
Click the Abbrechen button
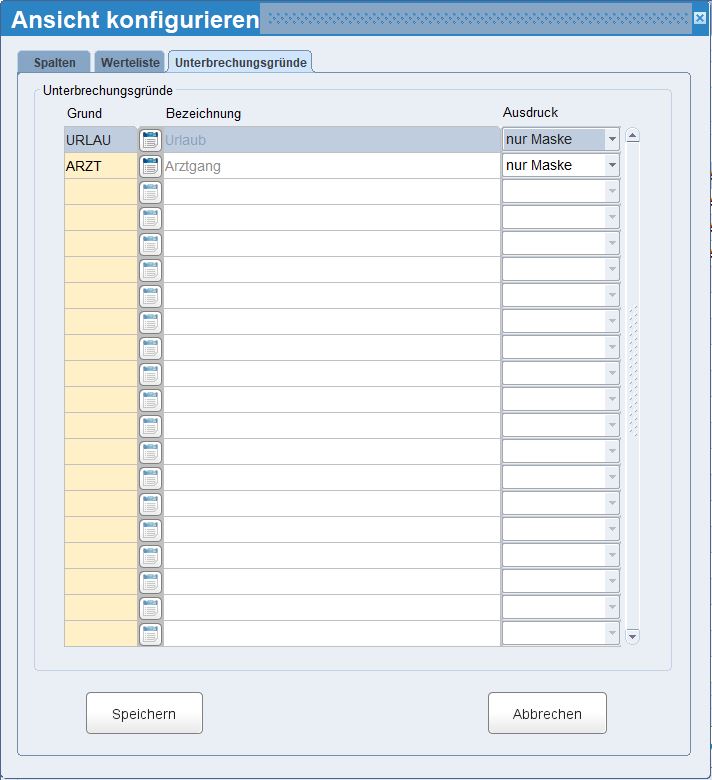(x=547, y=714)
